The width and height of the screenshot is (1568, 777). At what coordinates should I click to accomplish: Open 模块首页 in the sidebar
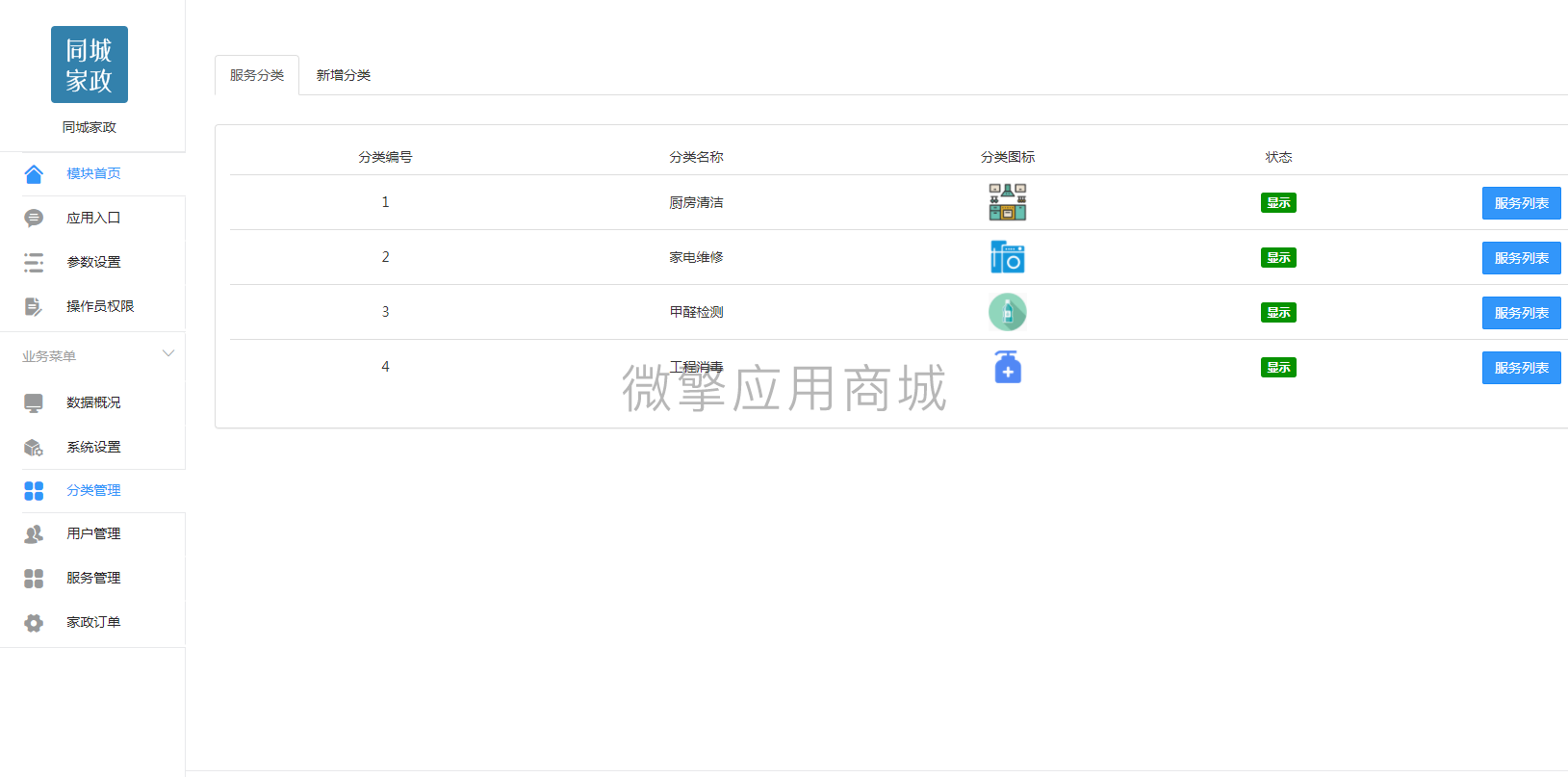point(93,173)
